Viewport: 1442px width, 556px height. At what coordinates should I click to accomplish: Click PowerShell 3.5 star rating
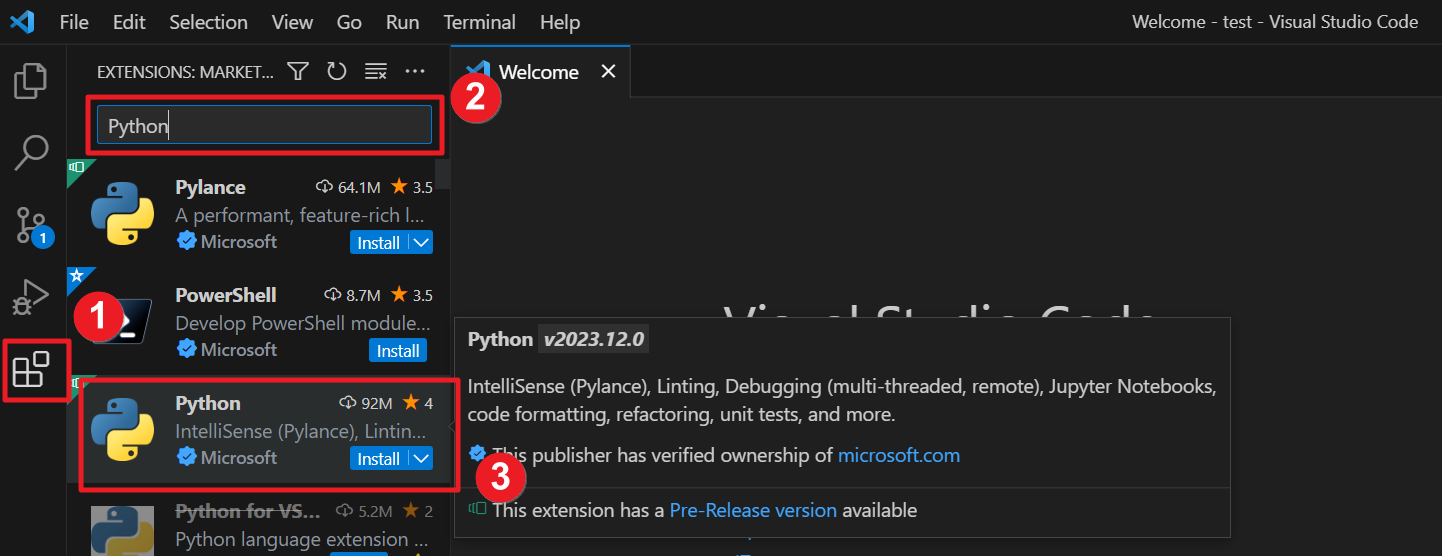tap(412, 295)
